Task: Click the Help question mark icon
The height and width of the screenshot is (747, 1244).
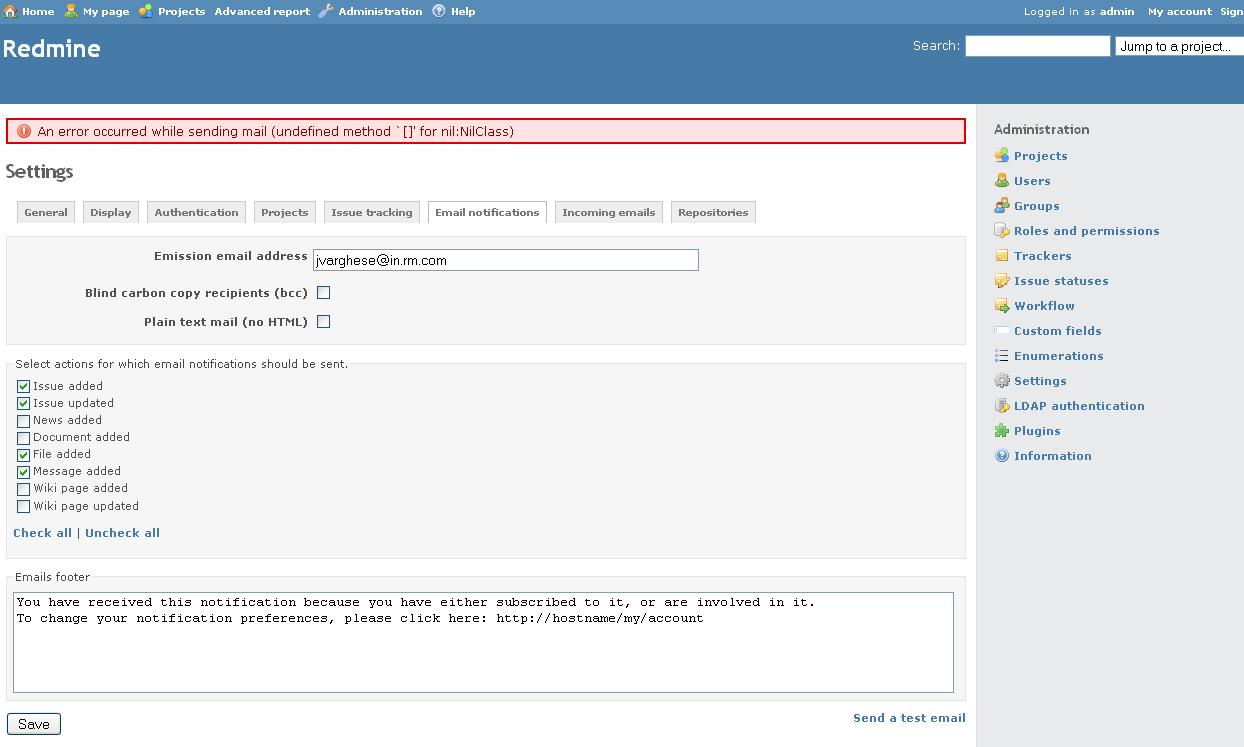Action: coord(439,11)
